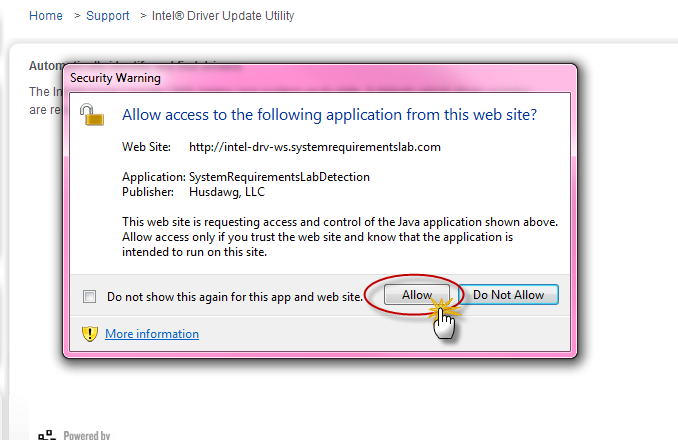Go to the Home breadcrumb link
This screenshot has height=440, width=678.
click(x=46, y=16)
